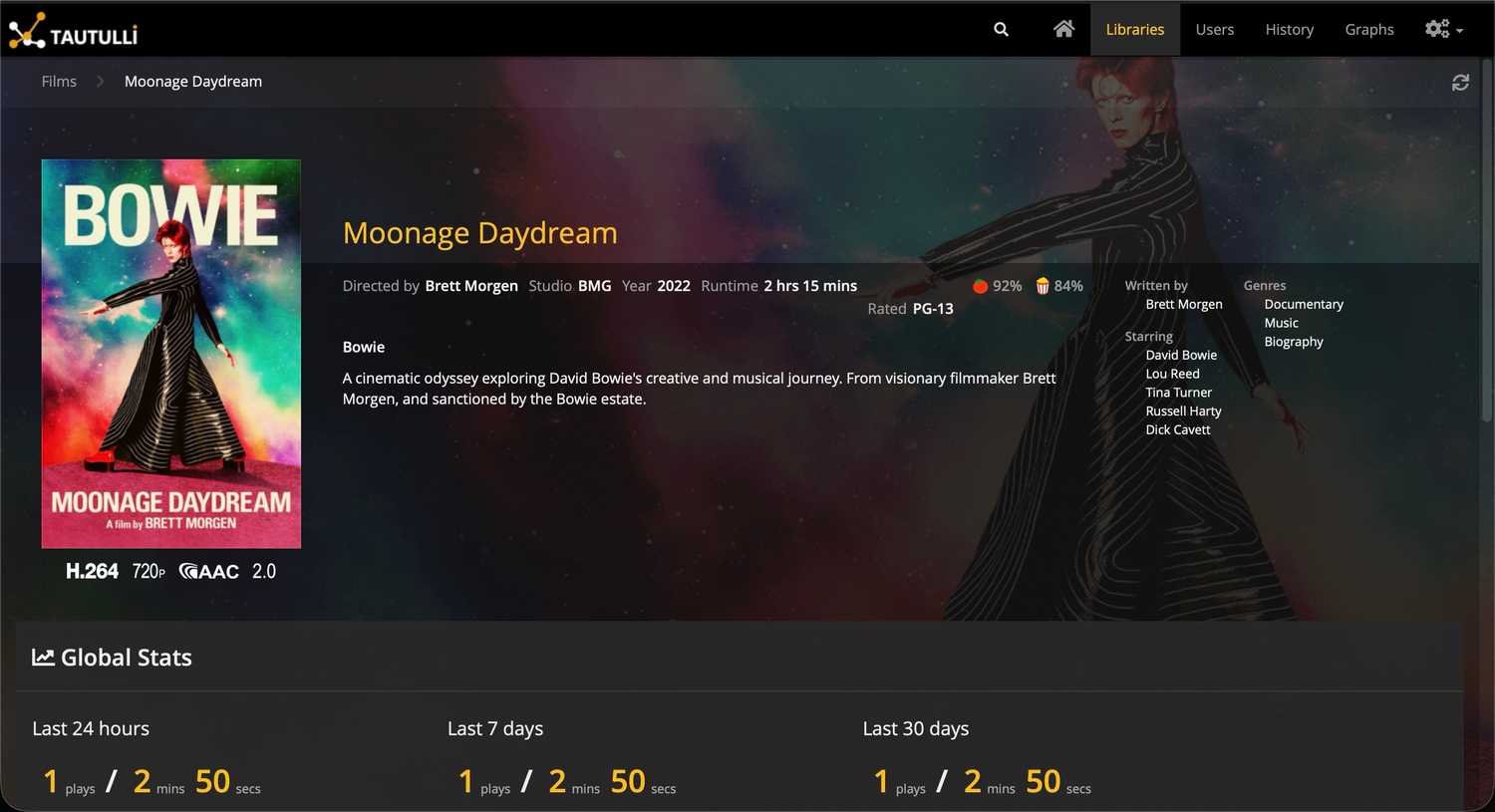
Task: Click the popcorn 84% audience rating
Action: (x=1058, y=286)
